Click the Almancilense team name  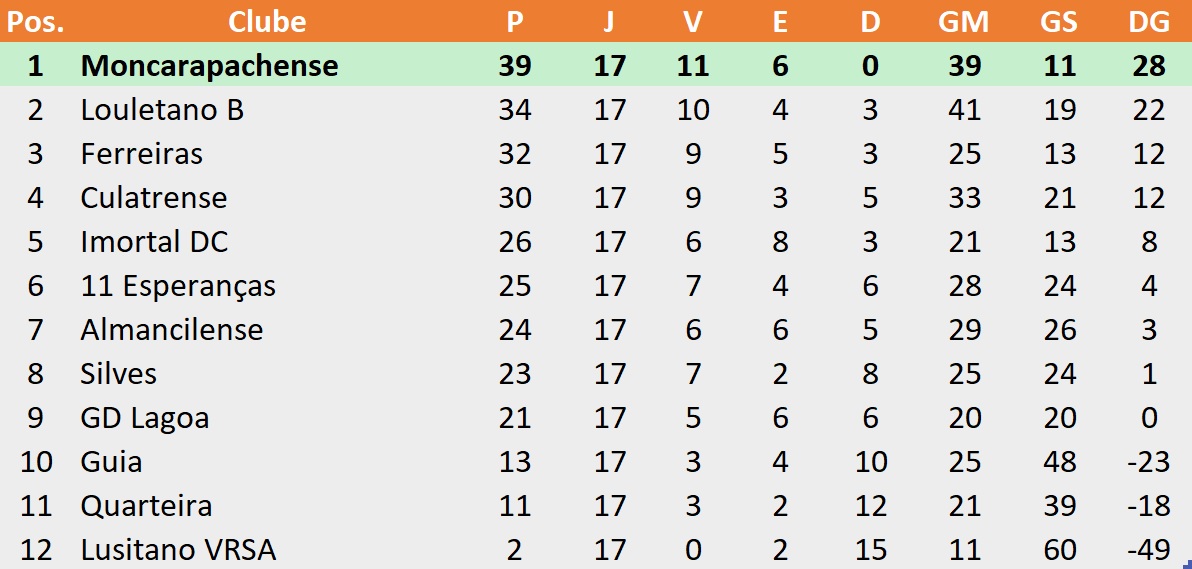tap(172, 329)
